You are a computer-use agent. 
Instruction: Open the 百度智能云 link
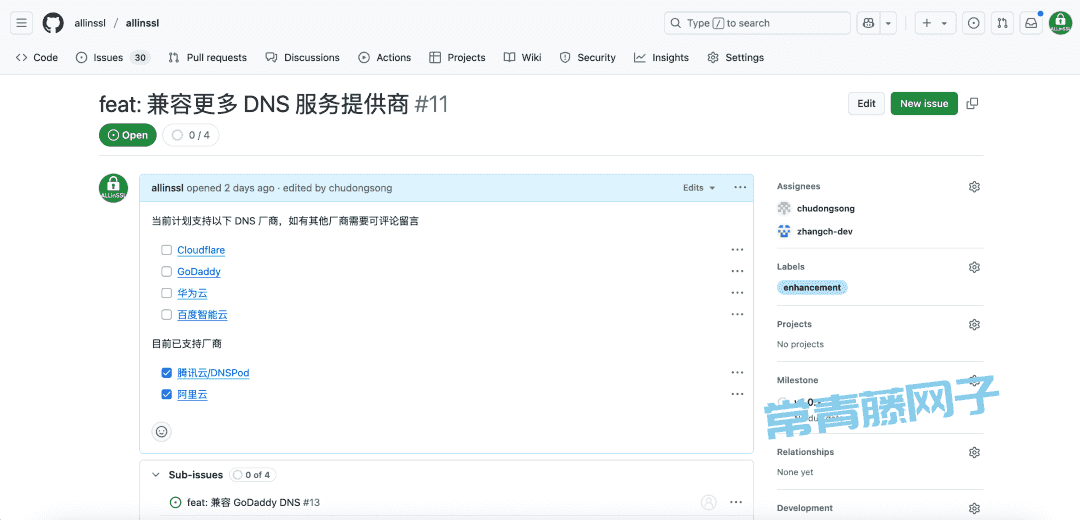point(202,315)
